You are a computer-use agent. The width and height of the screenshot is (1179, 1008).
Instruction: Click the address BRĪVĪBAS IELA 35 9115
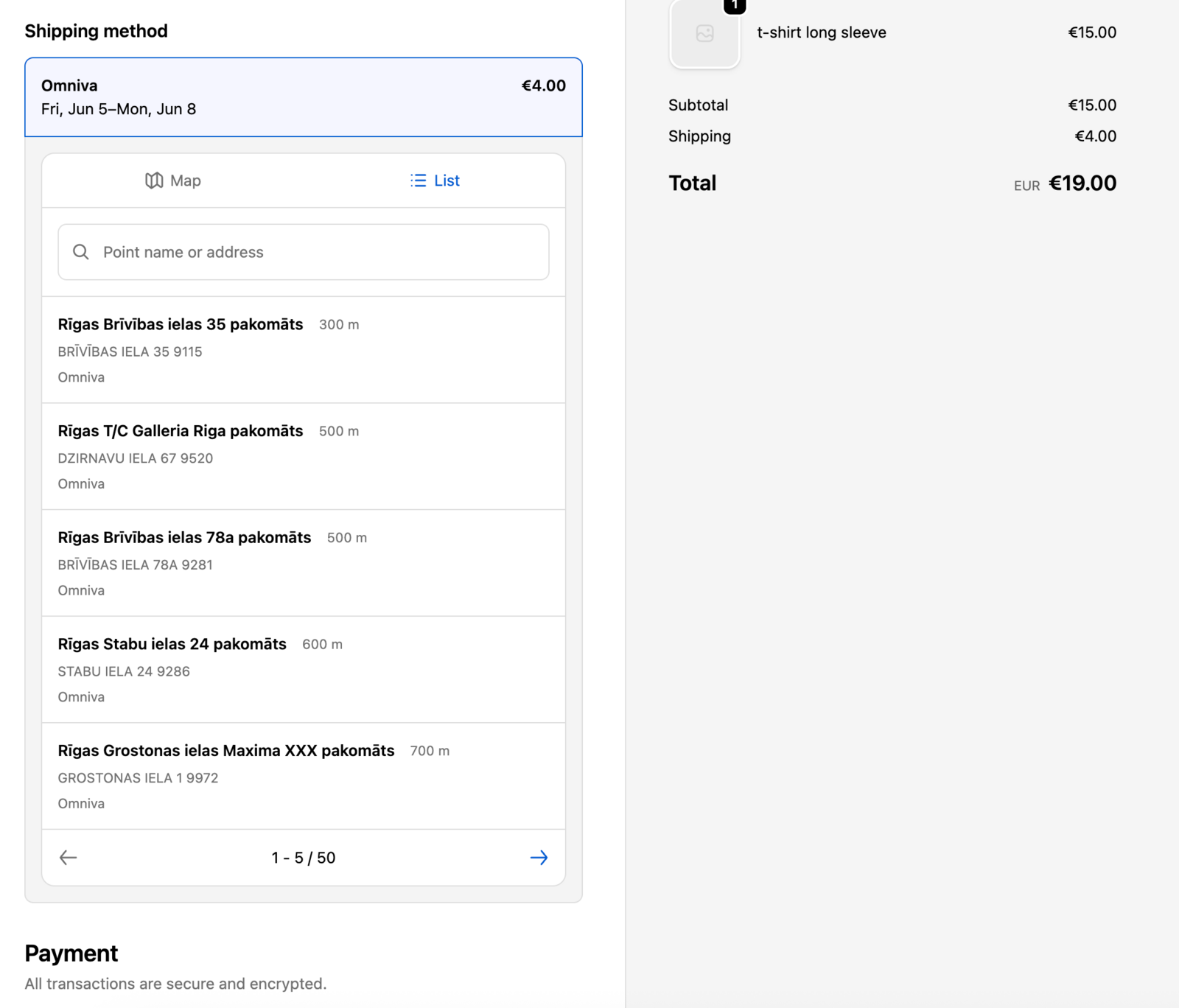coord(130,351)
